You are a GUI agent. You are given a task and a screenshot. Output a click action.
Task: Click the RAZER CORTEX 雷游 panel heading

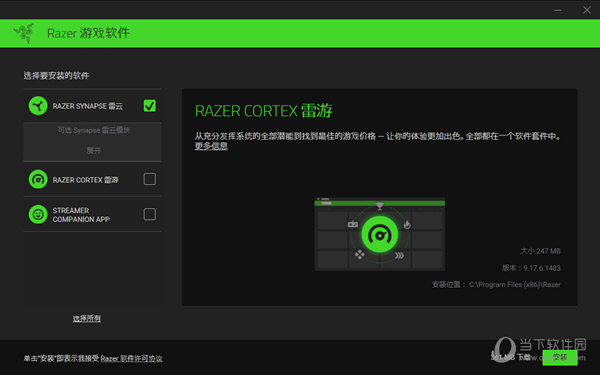[264, 111]
